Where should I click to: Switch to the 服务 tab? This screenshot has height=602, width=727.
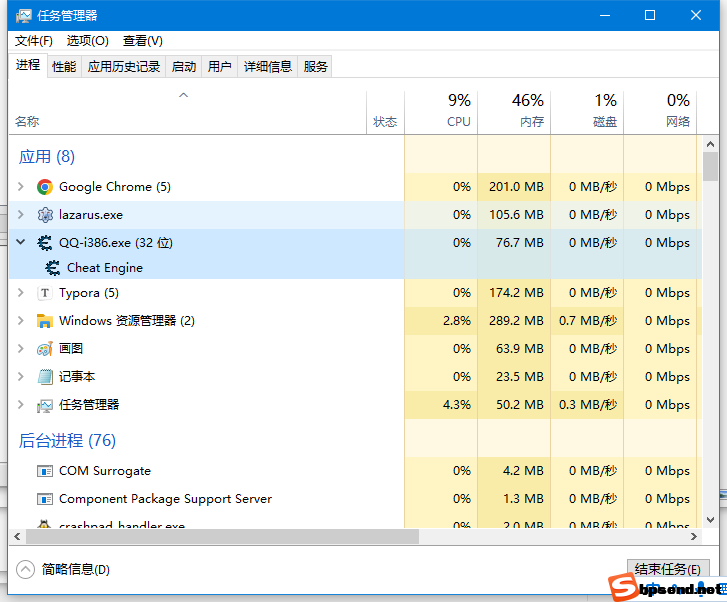315,67
